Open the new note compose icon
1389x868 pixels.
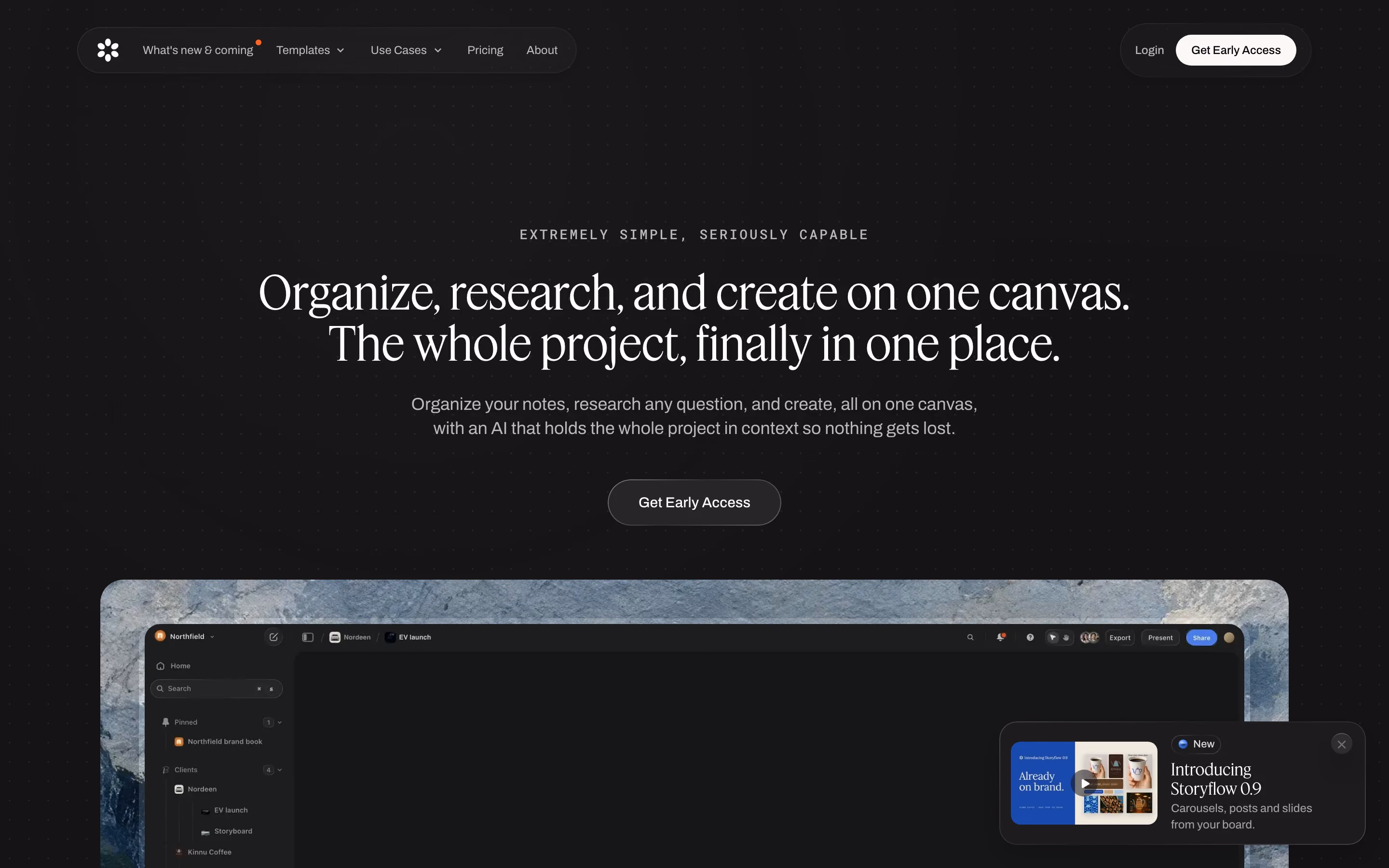[x=274, y=637]
